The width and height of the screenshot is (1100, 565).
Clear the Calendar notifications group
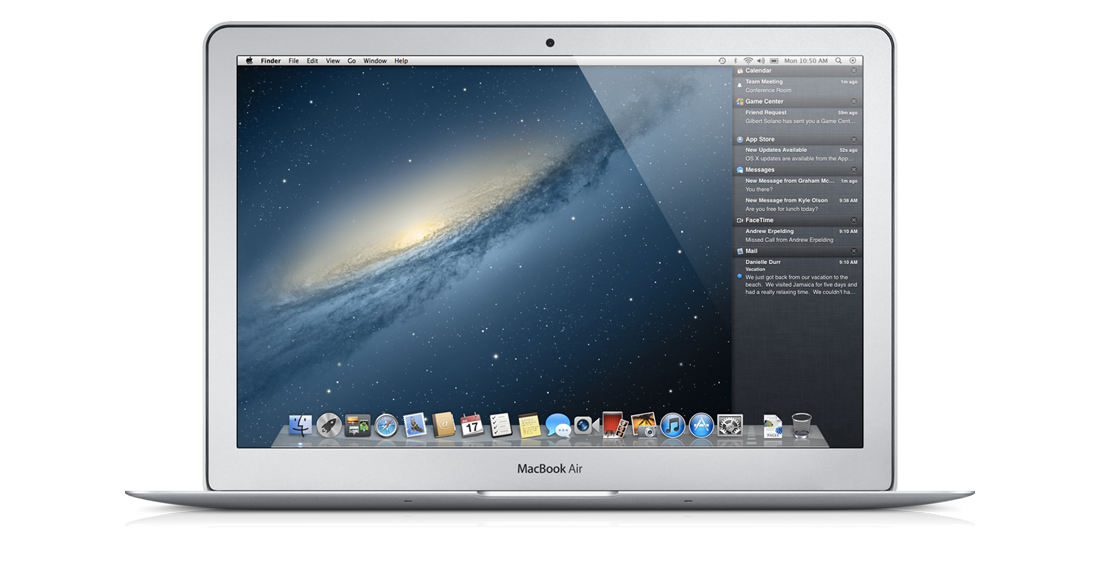[854, 71]
